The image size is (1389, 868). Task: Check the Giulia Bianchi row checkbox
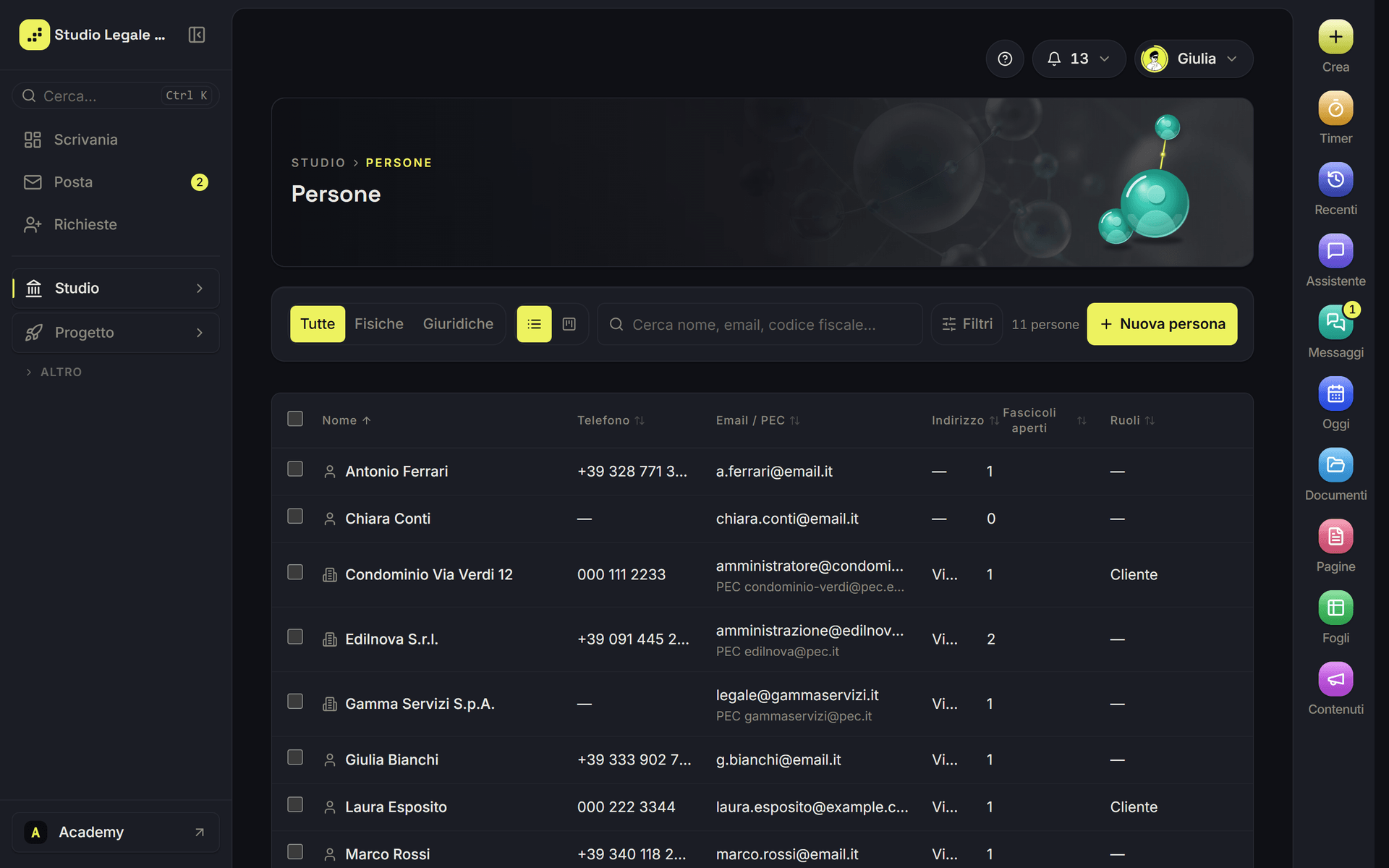(x=295, y=757)
